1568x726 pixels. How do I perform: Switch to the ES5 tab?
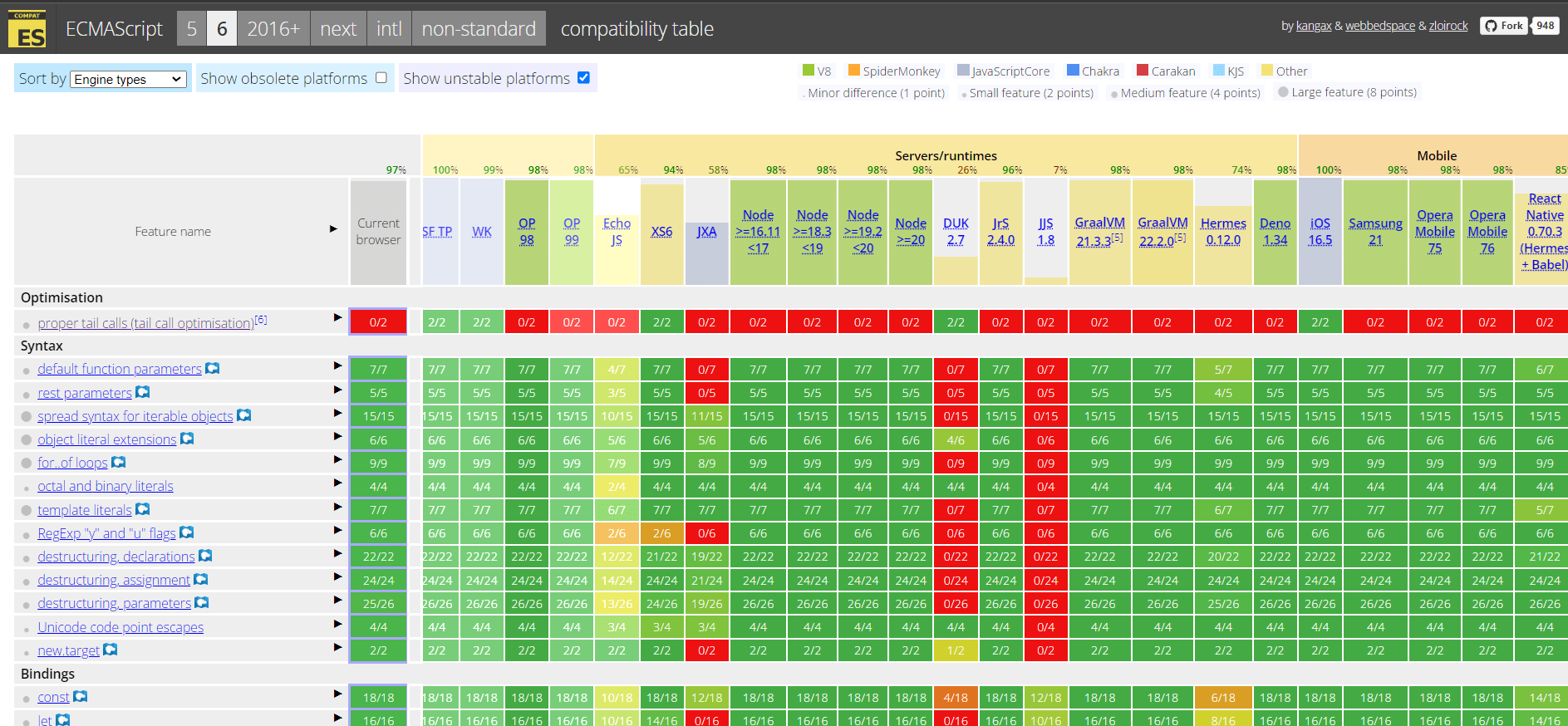click(192, 29)
